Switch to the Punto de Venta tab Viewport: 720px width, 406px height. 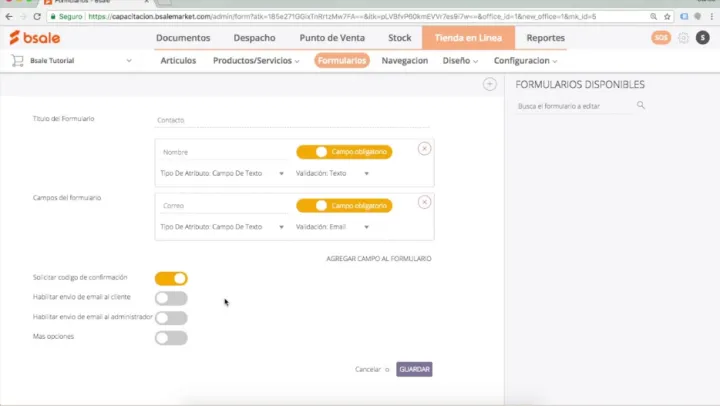[331, 38]
